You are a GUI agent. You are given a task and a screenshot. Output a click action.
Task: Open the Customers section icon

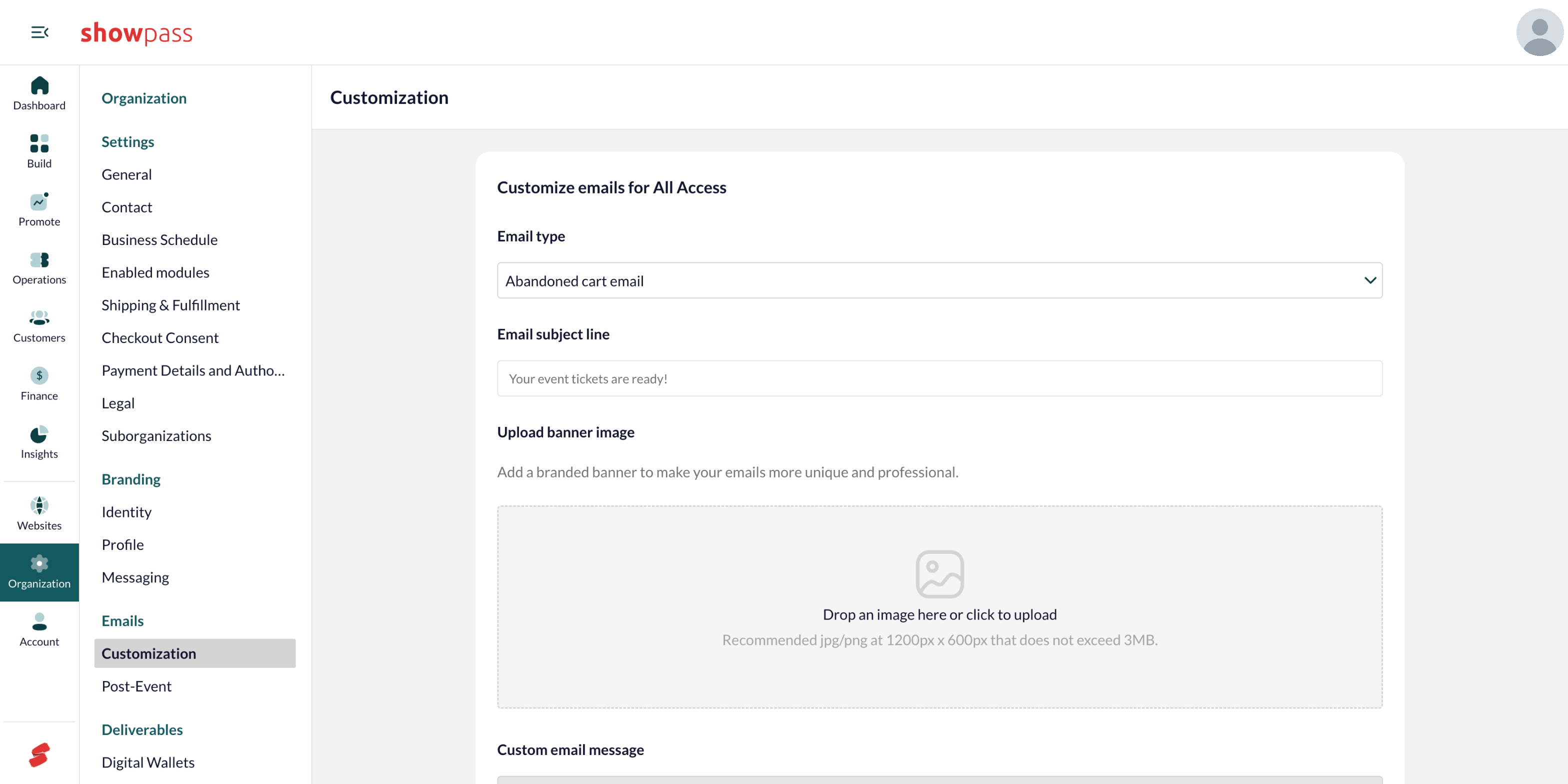tap(39, 317)
